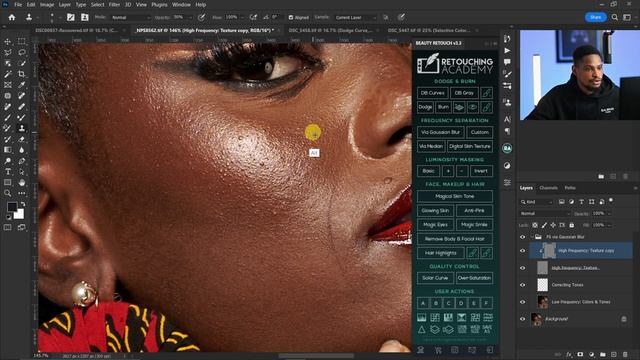Open the background color swatch
Screen dimensions: 640x360
(x=19, y=213)
